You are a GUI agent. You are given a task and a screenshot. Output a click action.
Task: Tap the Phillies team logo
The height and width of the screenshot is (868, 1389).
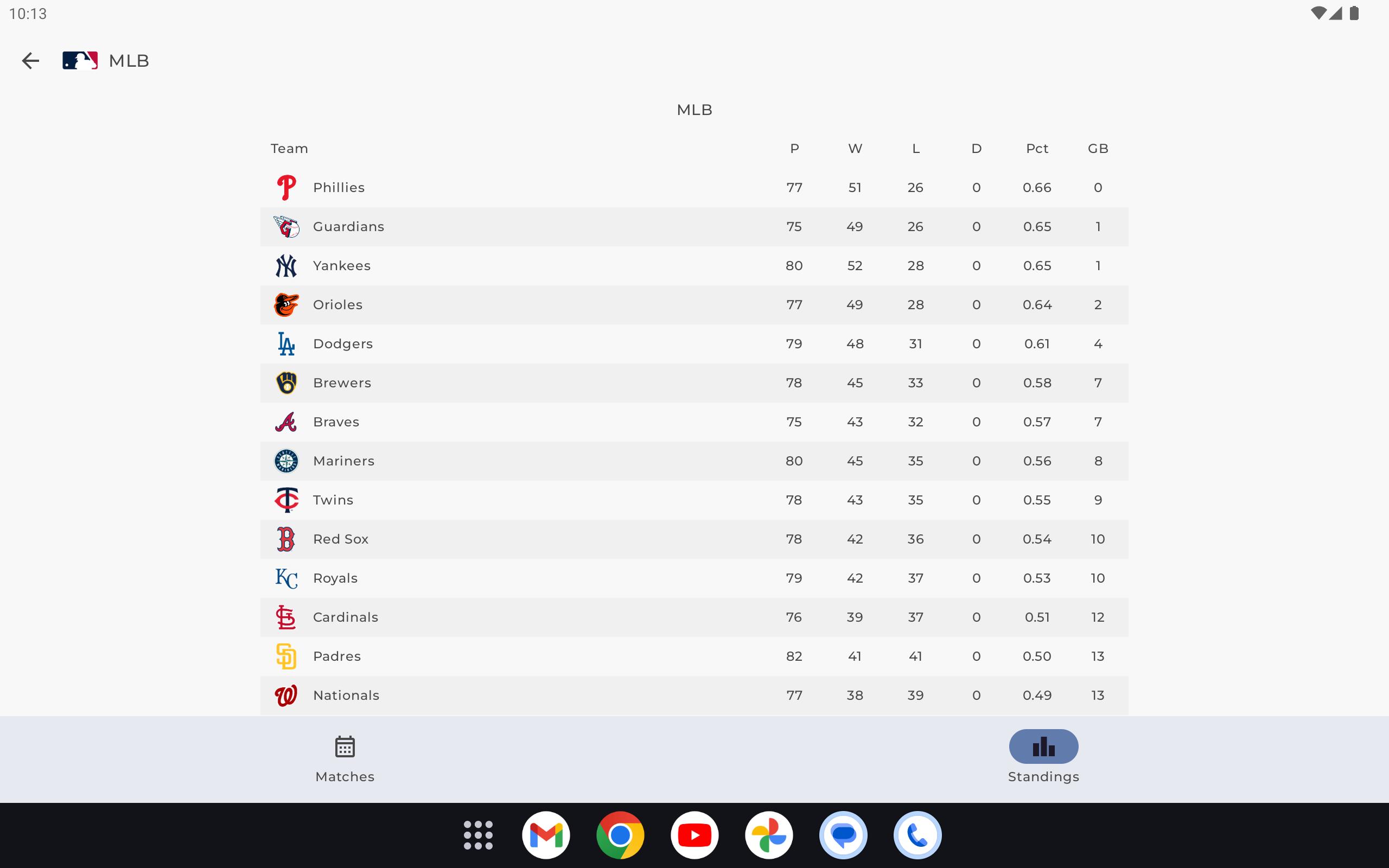[286, 187]
